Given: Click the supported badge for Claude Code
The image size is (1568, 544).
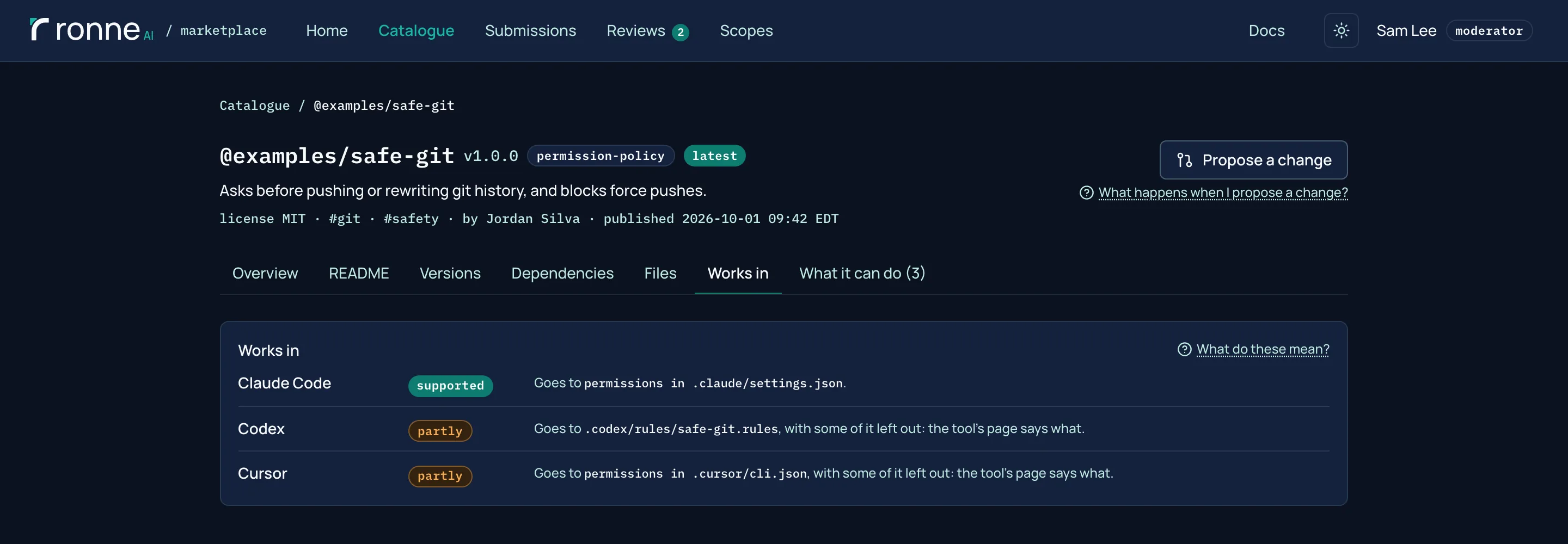Looking at the screenshot, I should (450, 386).
